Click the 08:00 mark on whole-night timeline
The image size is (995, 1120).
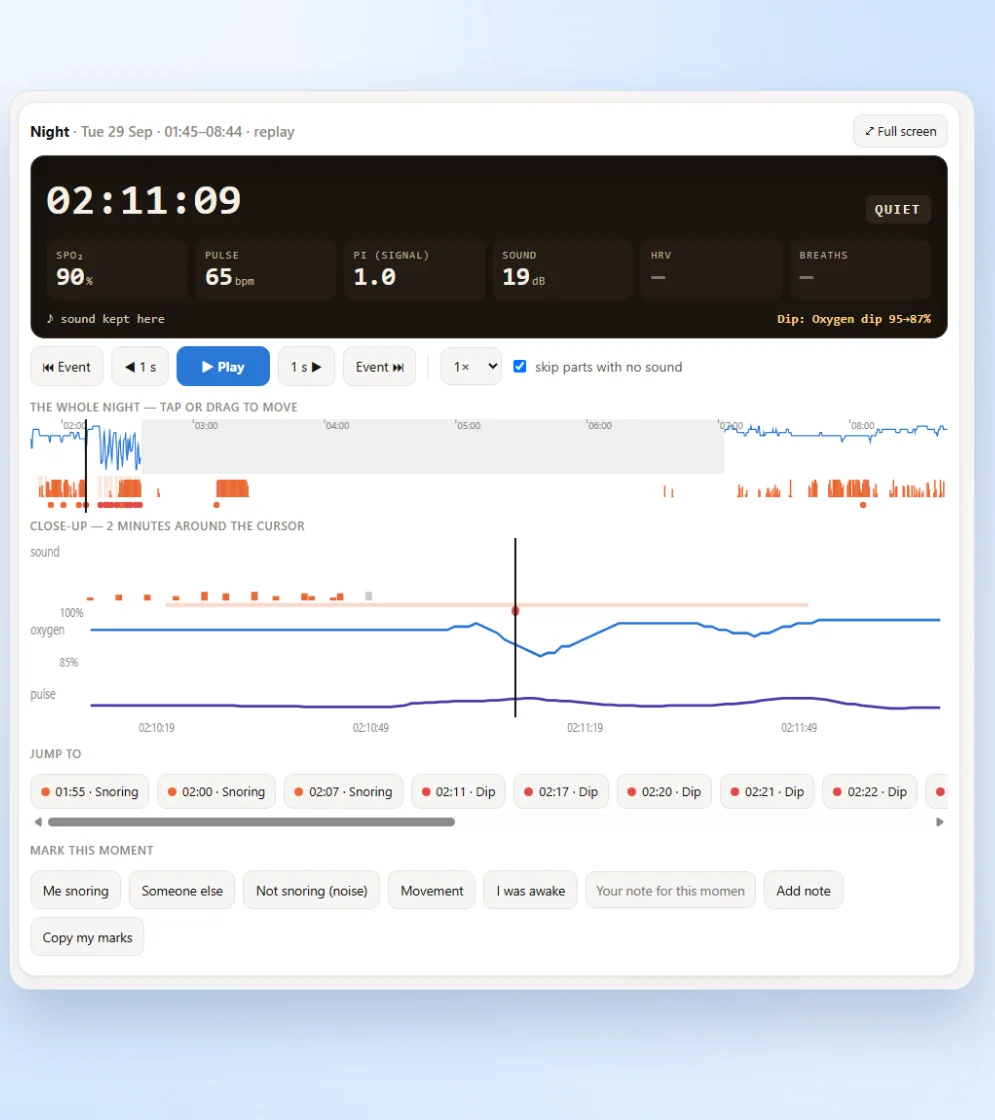coord(862,426)
